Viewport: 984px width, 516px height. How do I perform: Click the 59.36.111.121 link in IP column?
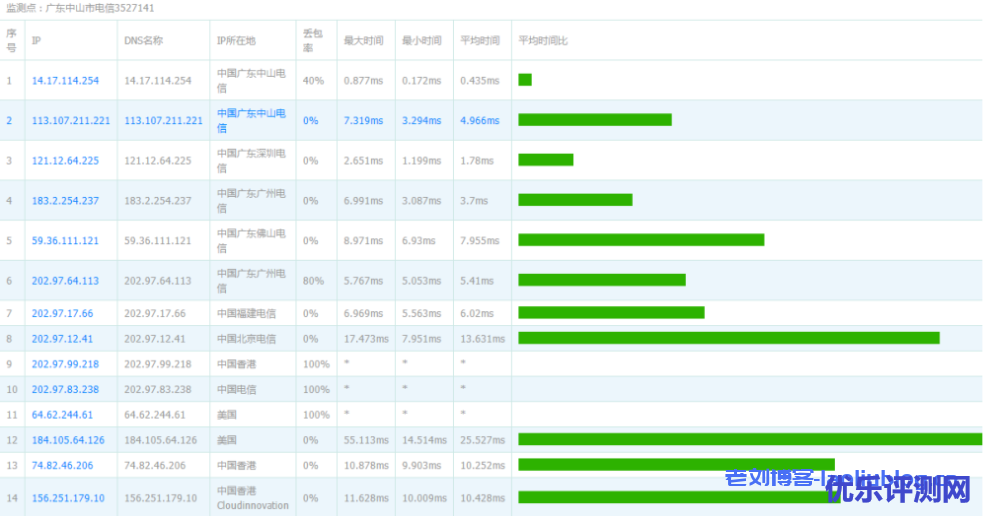[65, 241]
